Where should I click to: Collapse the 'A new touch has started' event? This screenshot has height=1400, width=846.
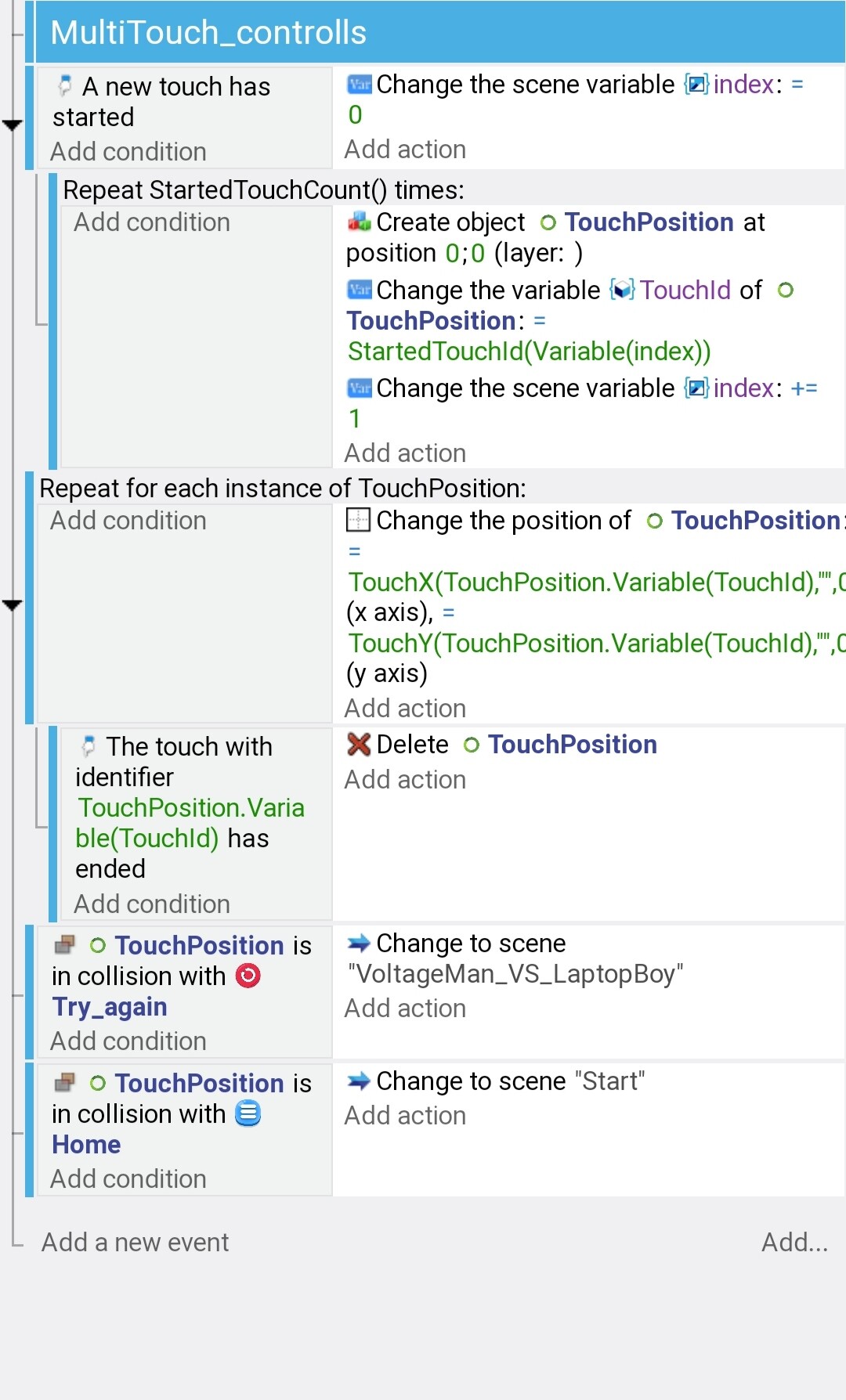point(12,125)
